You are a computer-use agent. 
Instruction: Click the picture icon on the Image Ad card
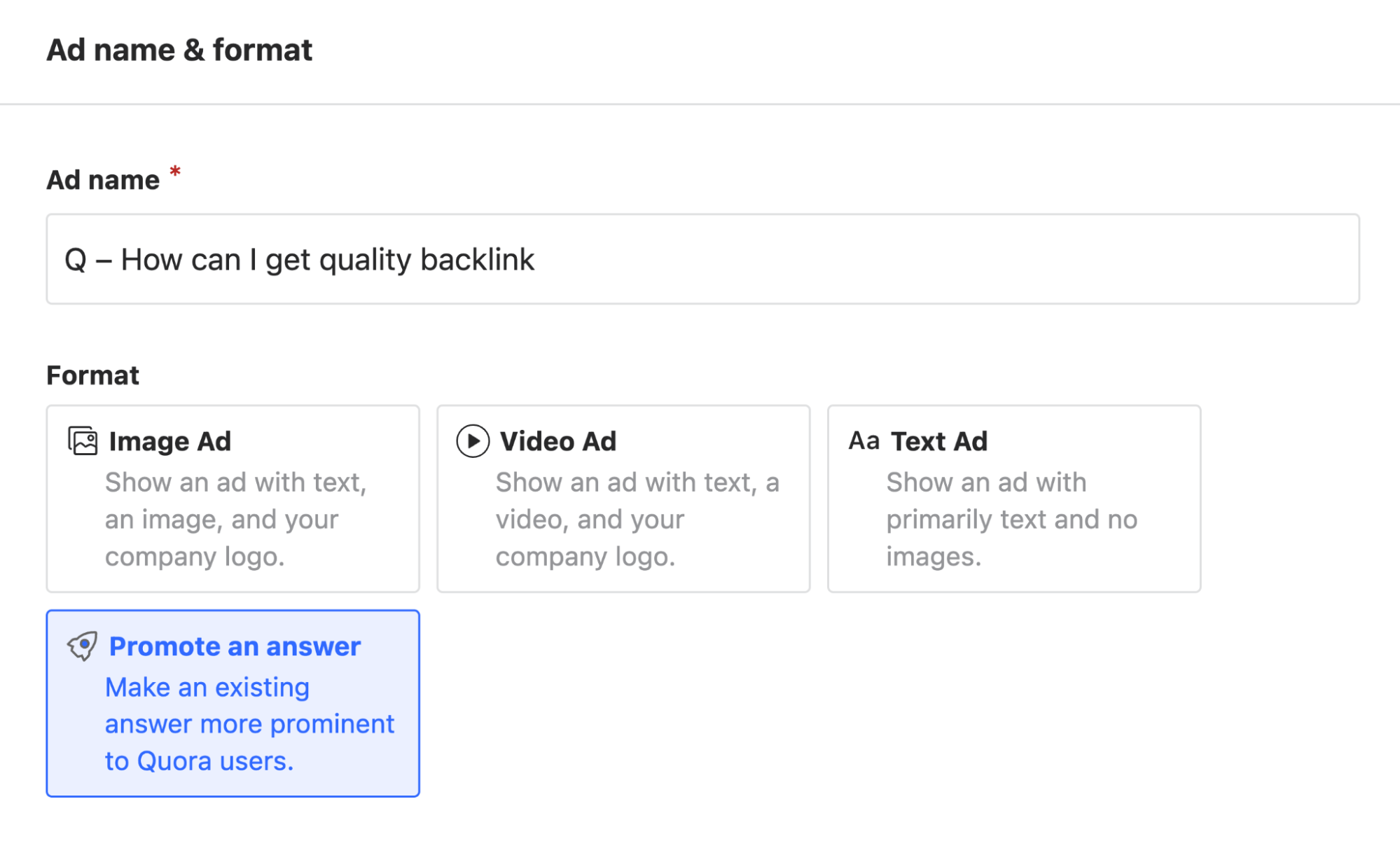pos(81,440)
